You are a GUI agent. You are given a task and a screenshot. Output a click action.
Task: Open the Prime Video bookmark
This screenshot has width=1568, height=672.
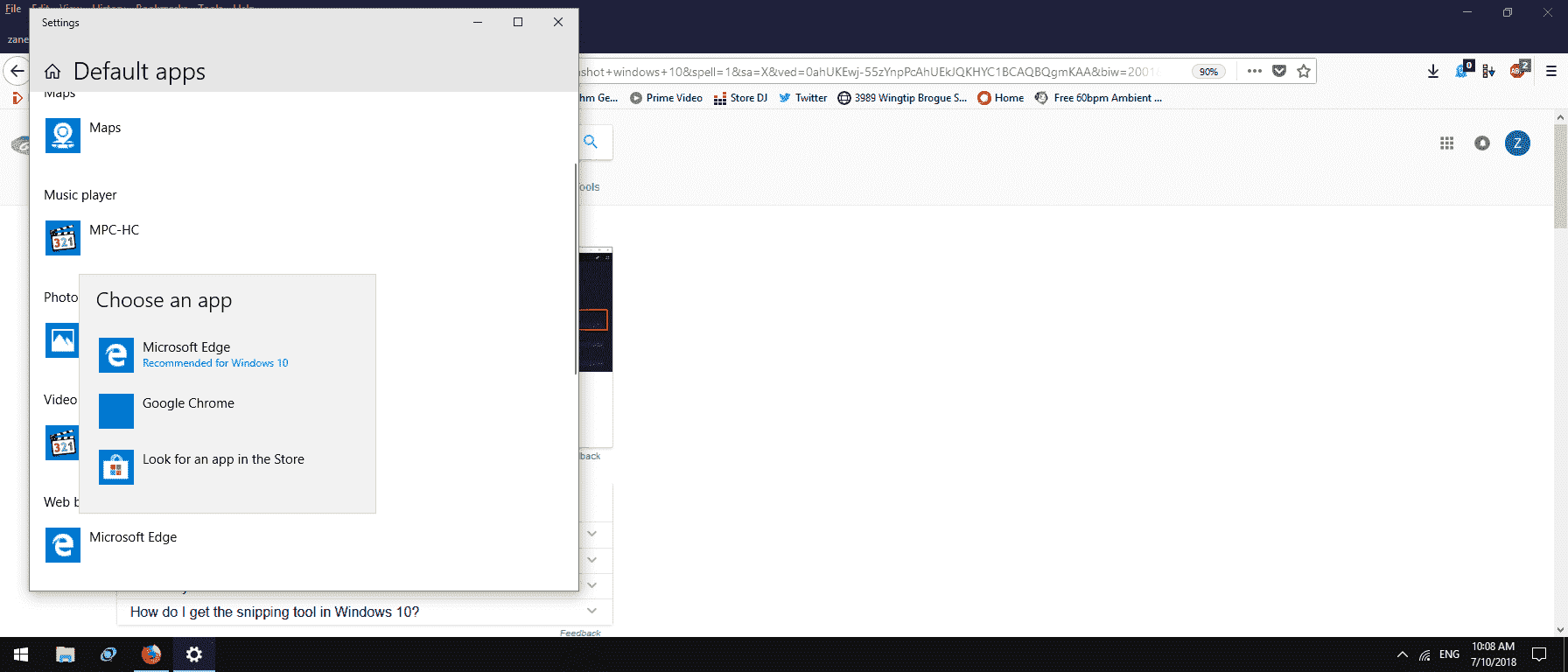coord(666,98)
